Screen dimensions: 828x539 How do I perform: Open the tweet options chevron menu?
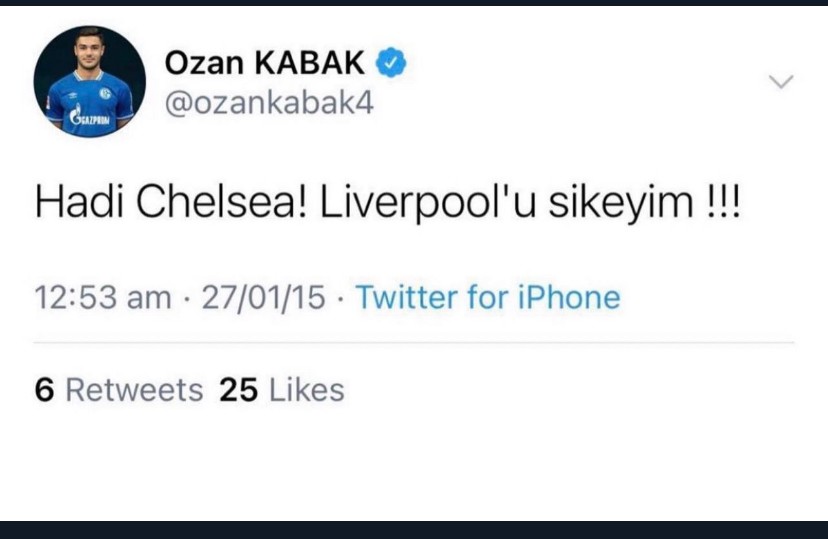[x=779, y=81]
